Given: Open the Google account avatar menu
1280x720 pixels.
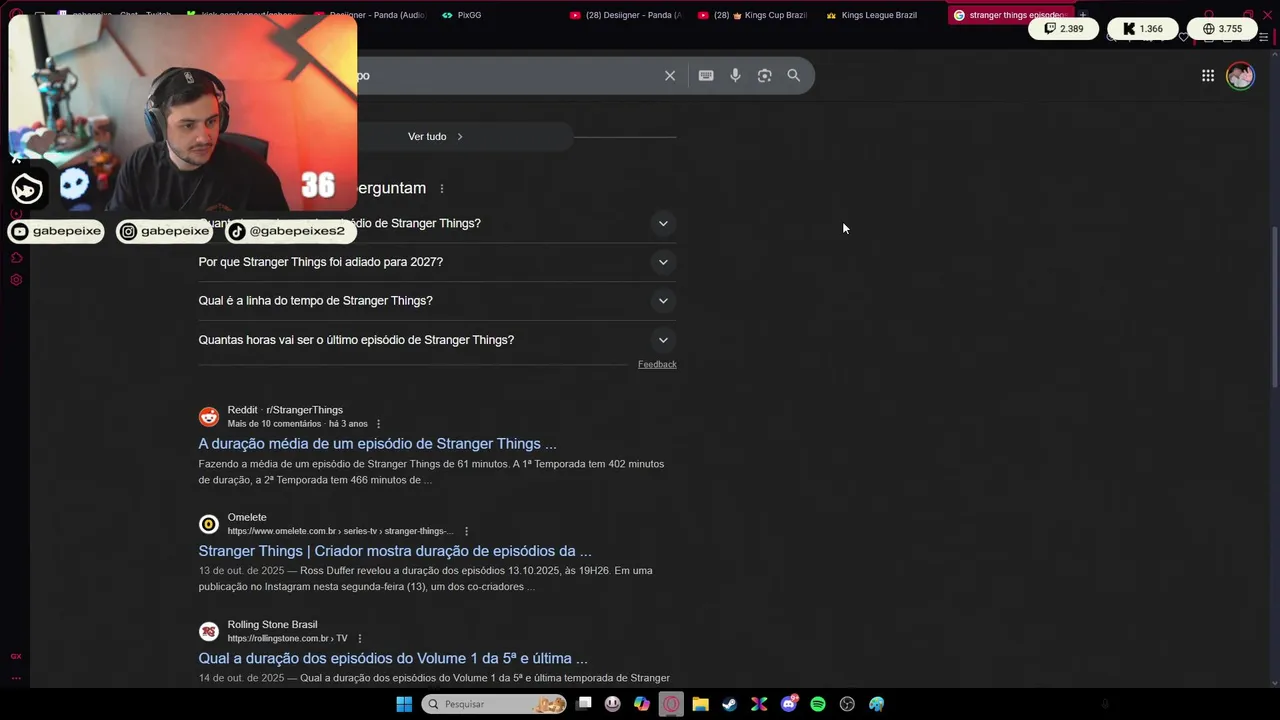Looking at the screenshot, I should (1240, 76).
